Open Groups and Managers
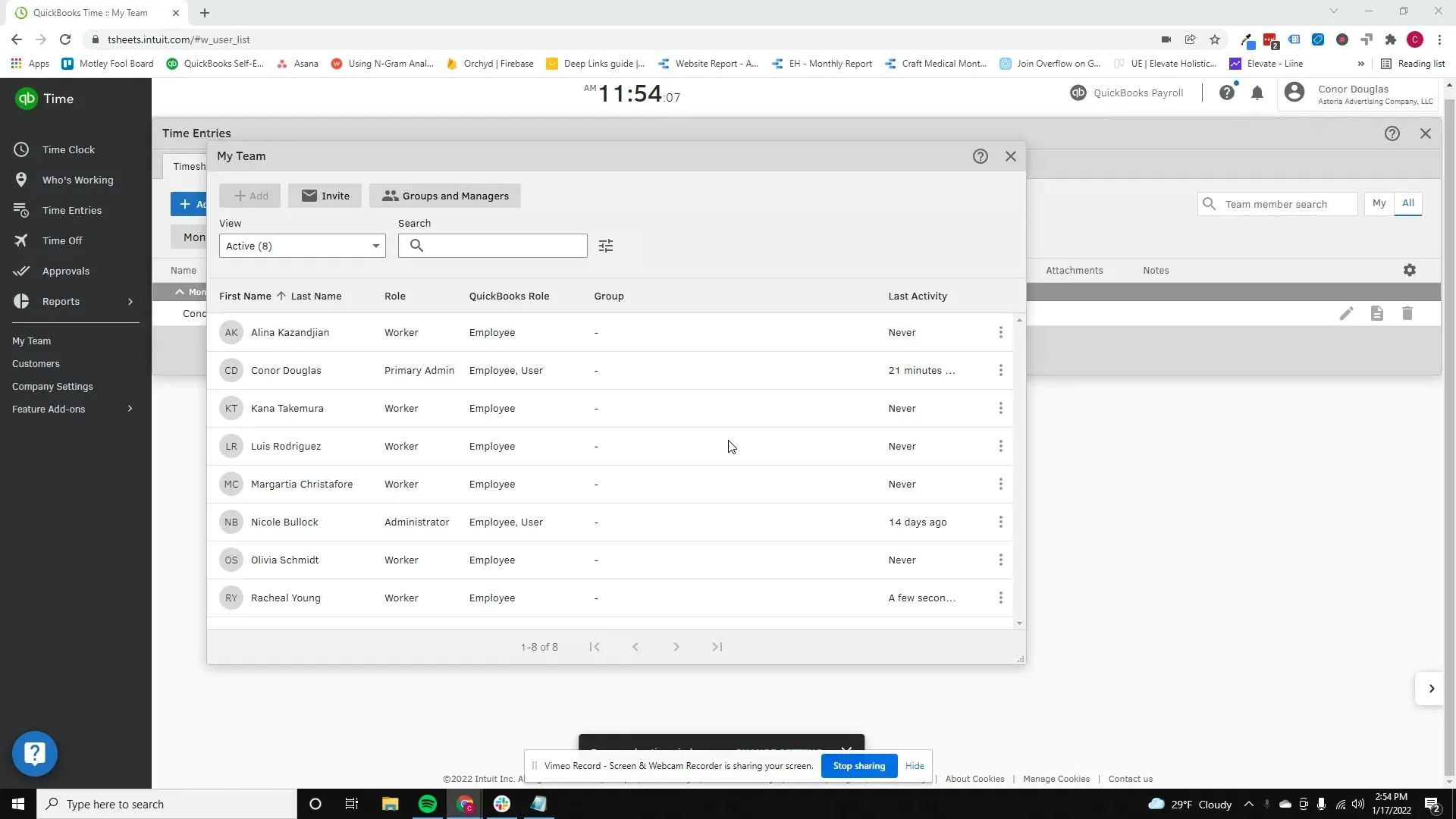1456x819 pixels. coord(444,196)
